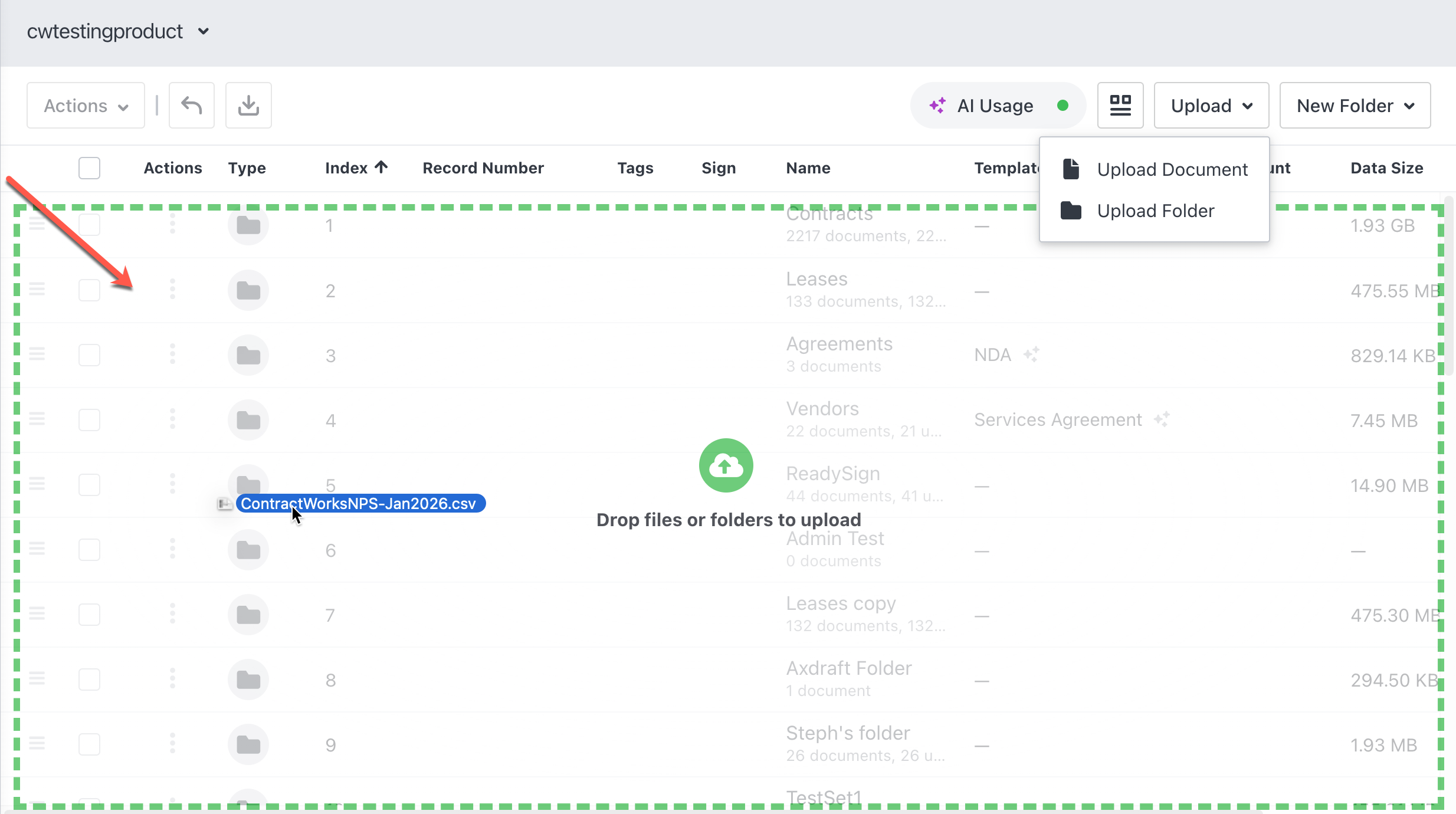
Task: Check the Admin Test row checkbox
Action: pyautogui.click(x=89, y=550)
